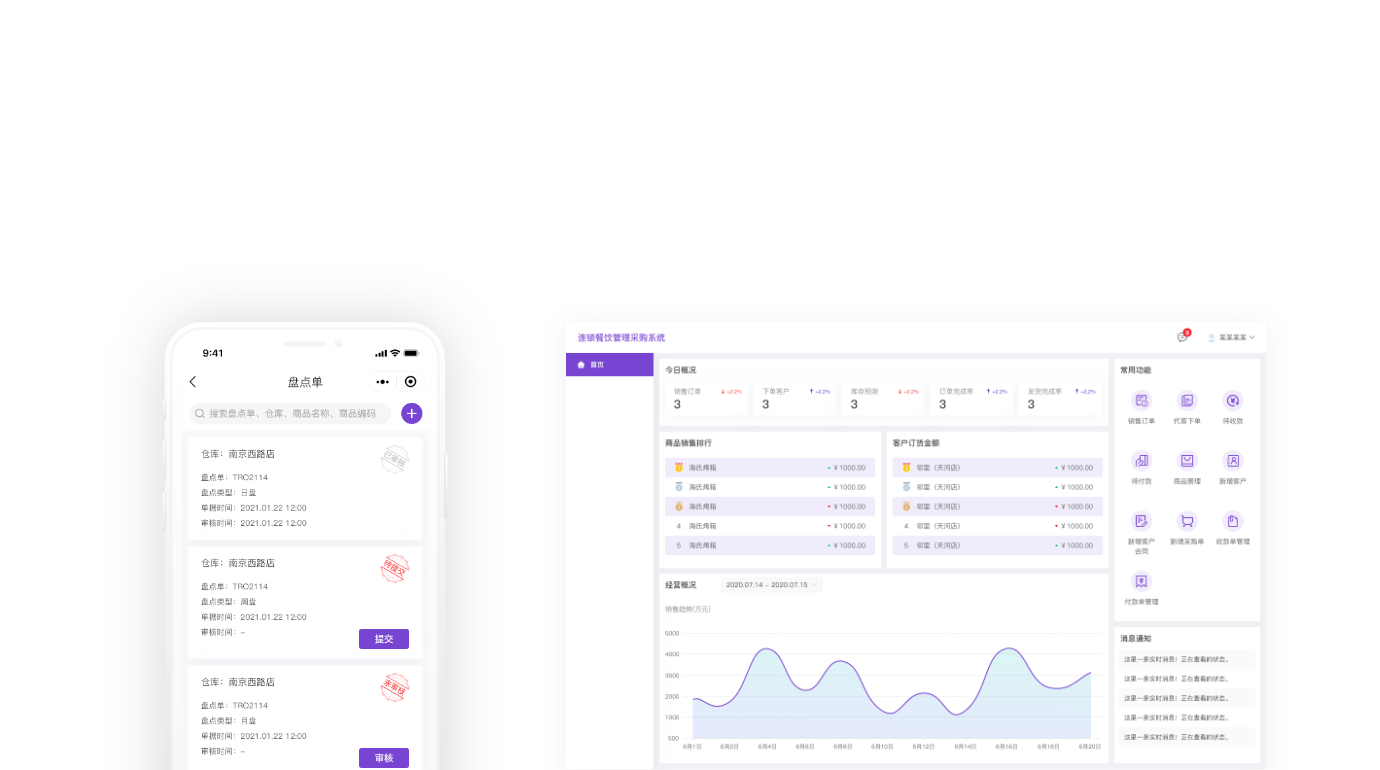Tap the purple plus add button
This screenshot has width=1380, height=770.
(411, 413)
